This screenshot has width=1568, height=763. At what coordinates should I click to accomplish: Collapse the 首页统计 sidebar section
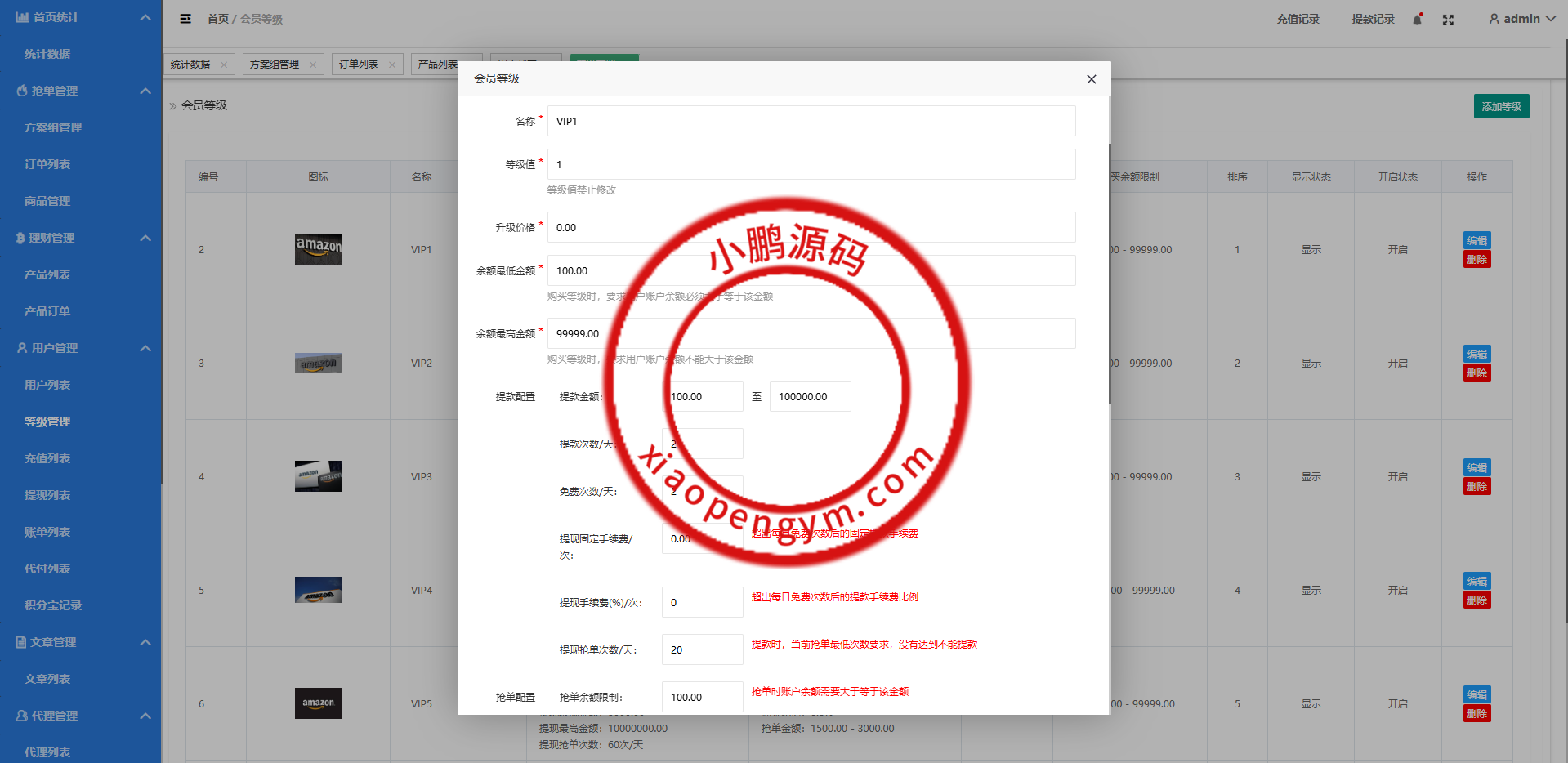[145, 17]
